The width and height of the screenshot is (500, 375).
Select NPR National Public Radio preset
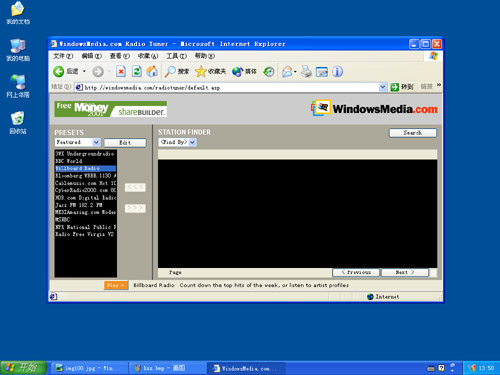coord(85,227)
